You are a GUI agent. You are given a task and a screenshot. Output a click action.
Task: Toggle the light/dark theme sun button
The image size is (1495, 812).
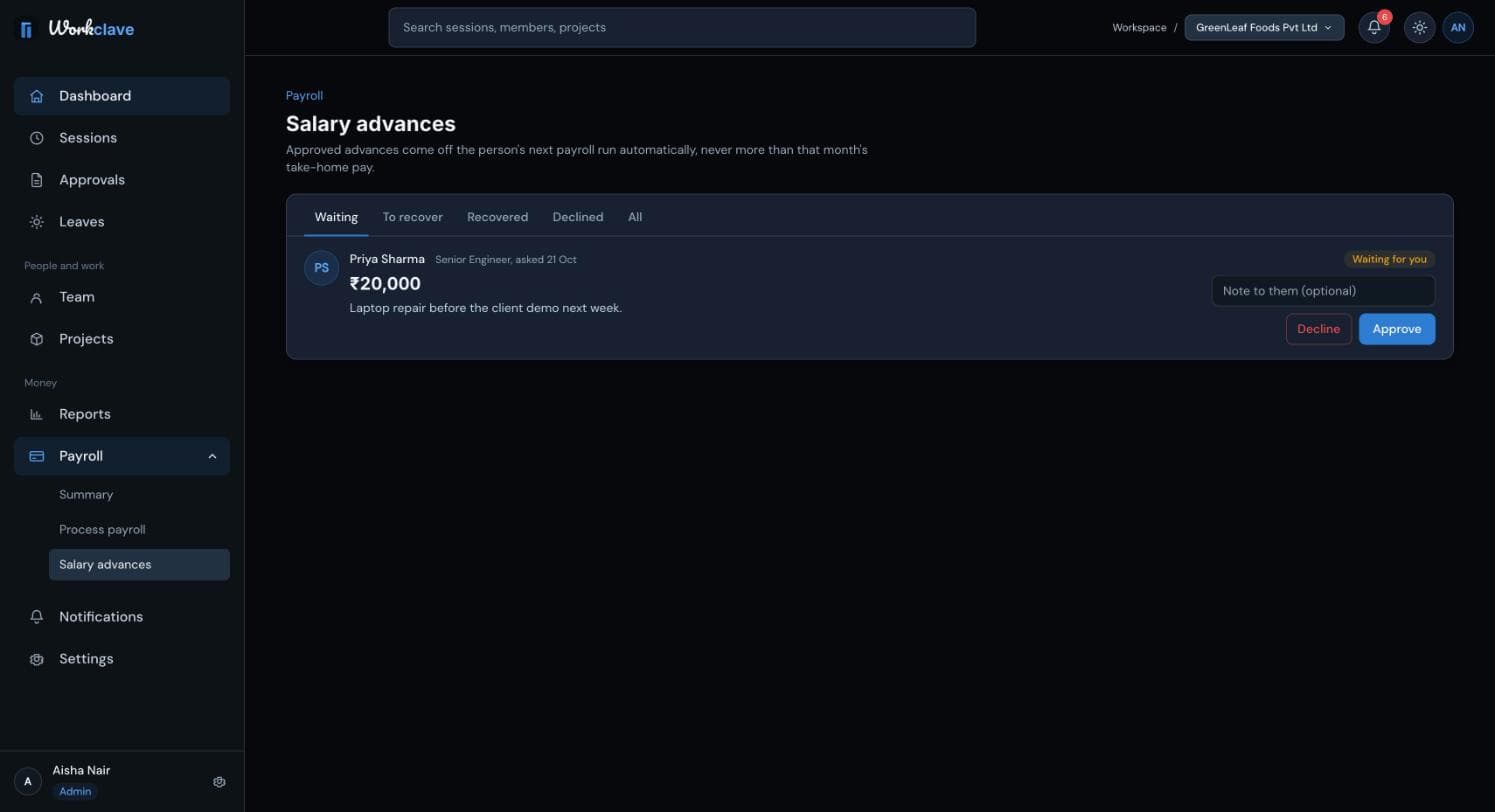click(x=1419, y=28)
